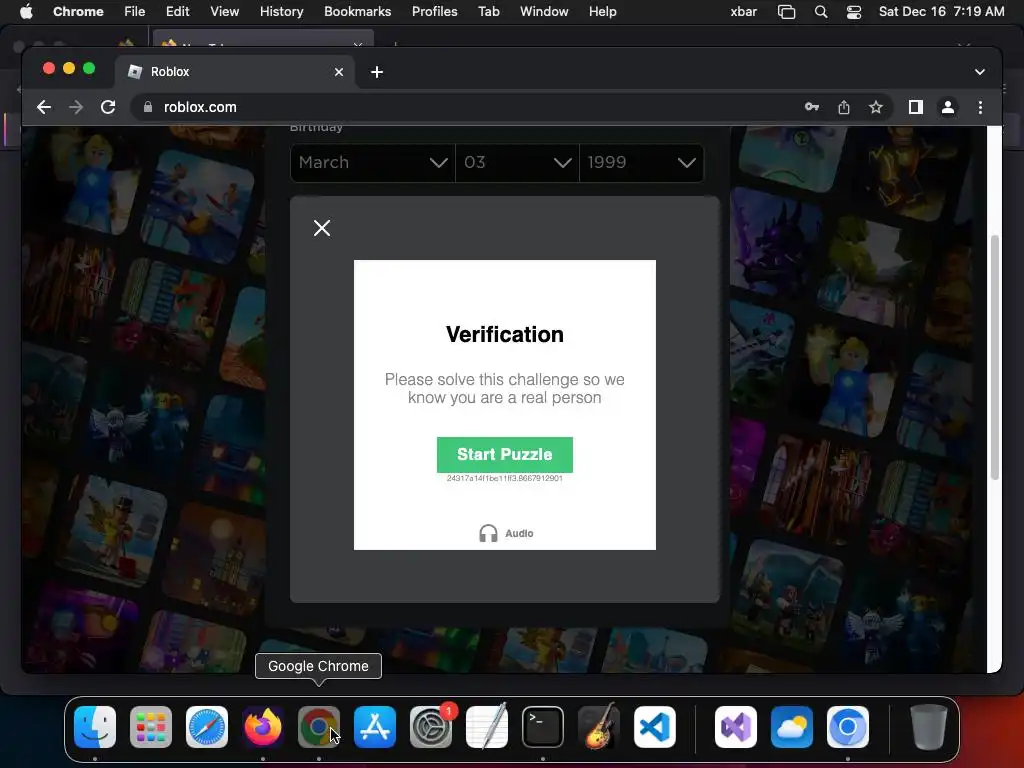Click the Chrome back arrow

(44, 107)
